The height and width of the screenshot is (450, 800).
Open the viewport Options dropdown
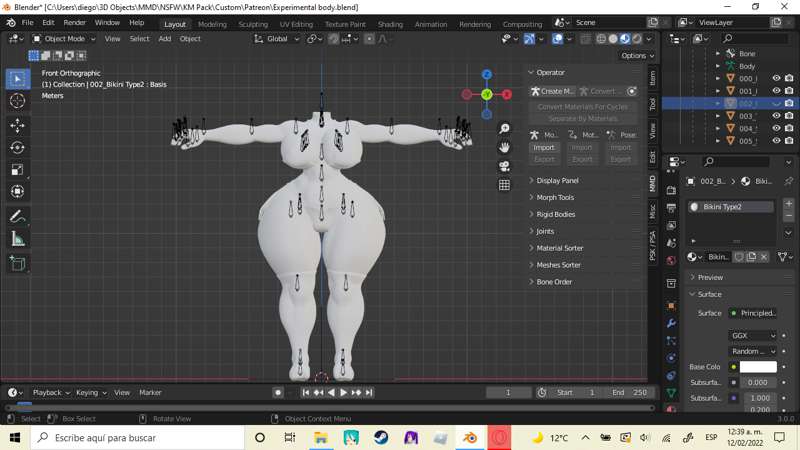637,56
